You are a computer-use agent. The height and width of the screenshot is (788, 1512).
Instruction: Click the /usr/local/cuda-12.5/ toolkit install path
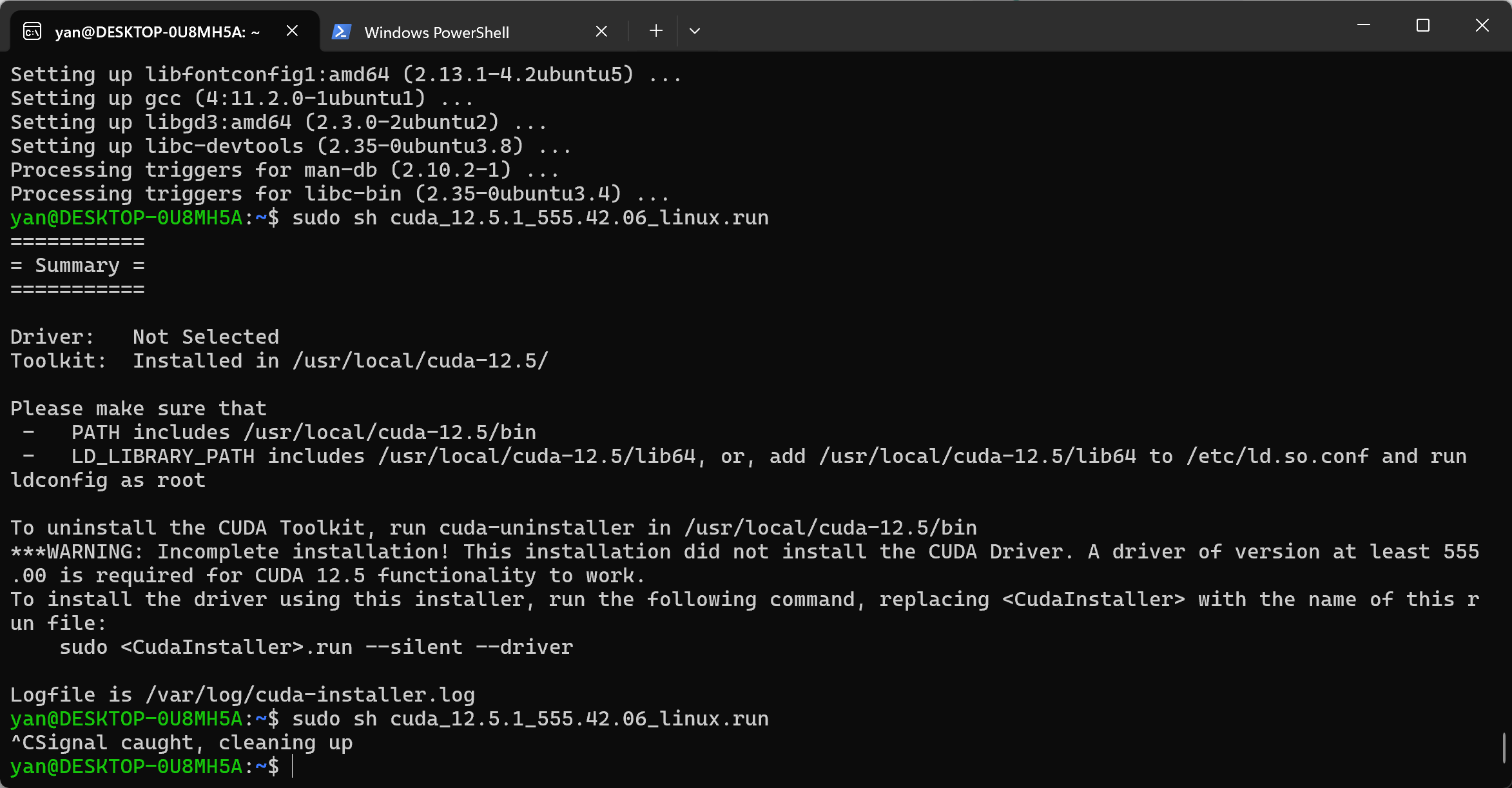click(x=421, y=361)
